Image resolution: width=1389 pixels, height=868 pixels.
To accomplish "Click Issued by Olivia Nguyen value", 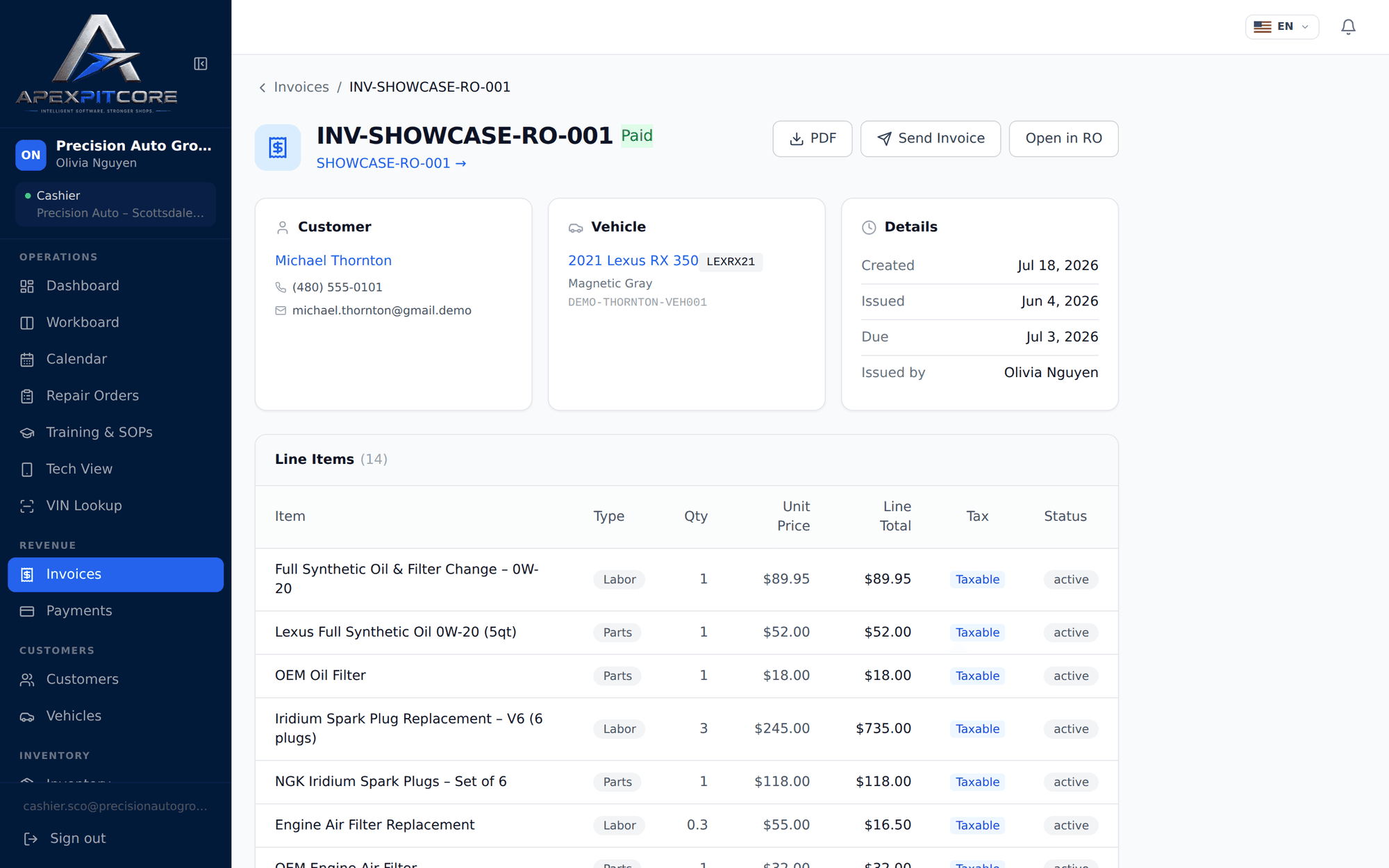I will pyautogui.click(x=1051, y=372).
